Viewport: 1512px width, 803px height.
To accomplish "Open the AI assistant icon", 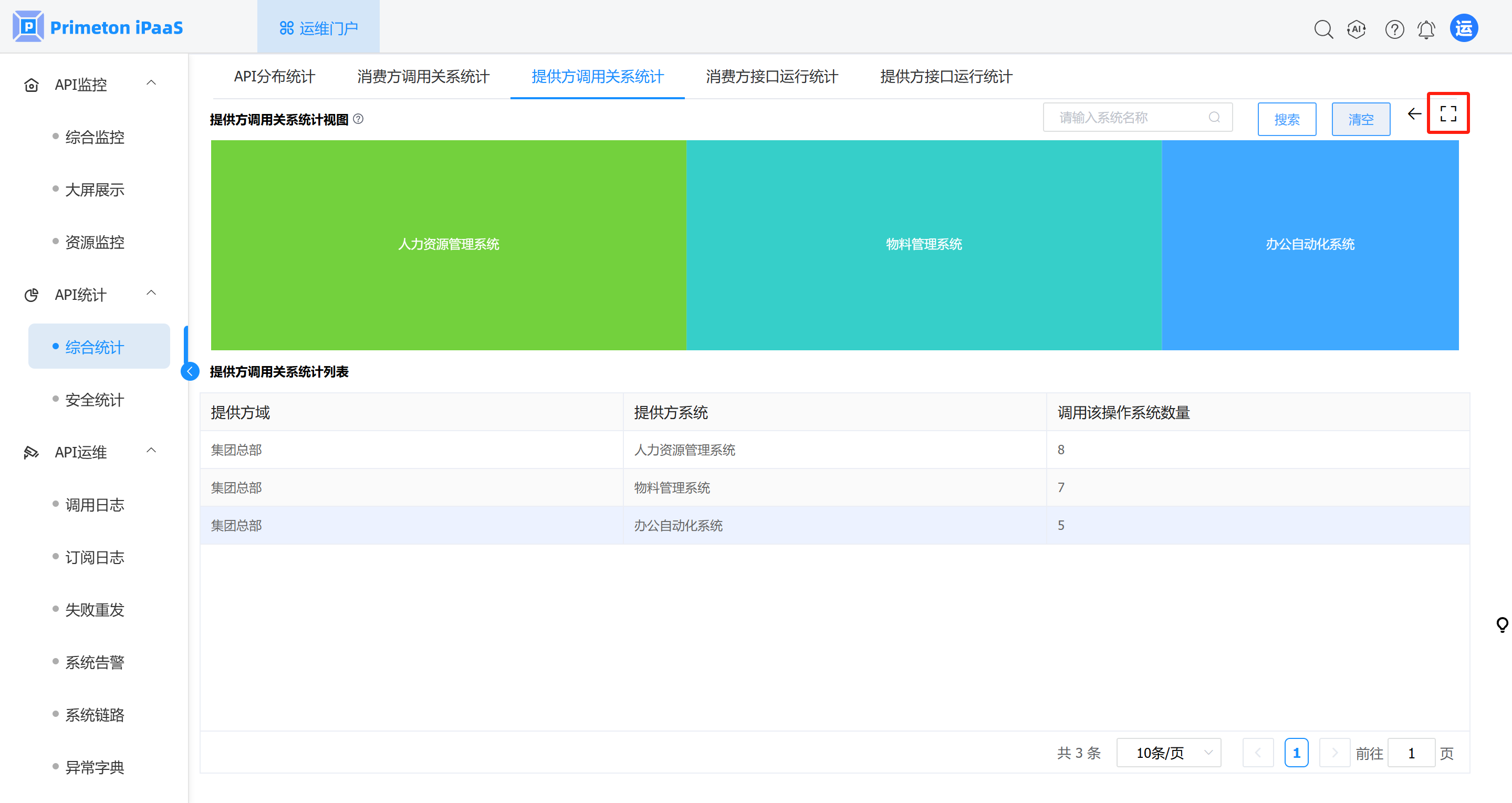I will pyautogui.click(x=1356, y=29).
